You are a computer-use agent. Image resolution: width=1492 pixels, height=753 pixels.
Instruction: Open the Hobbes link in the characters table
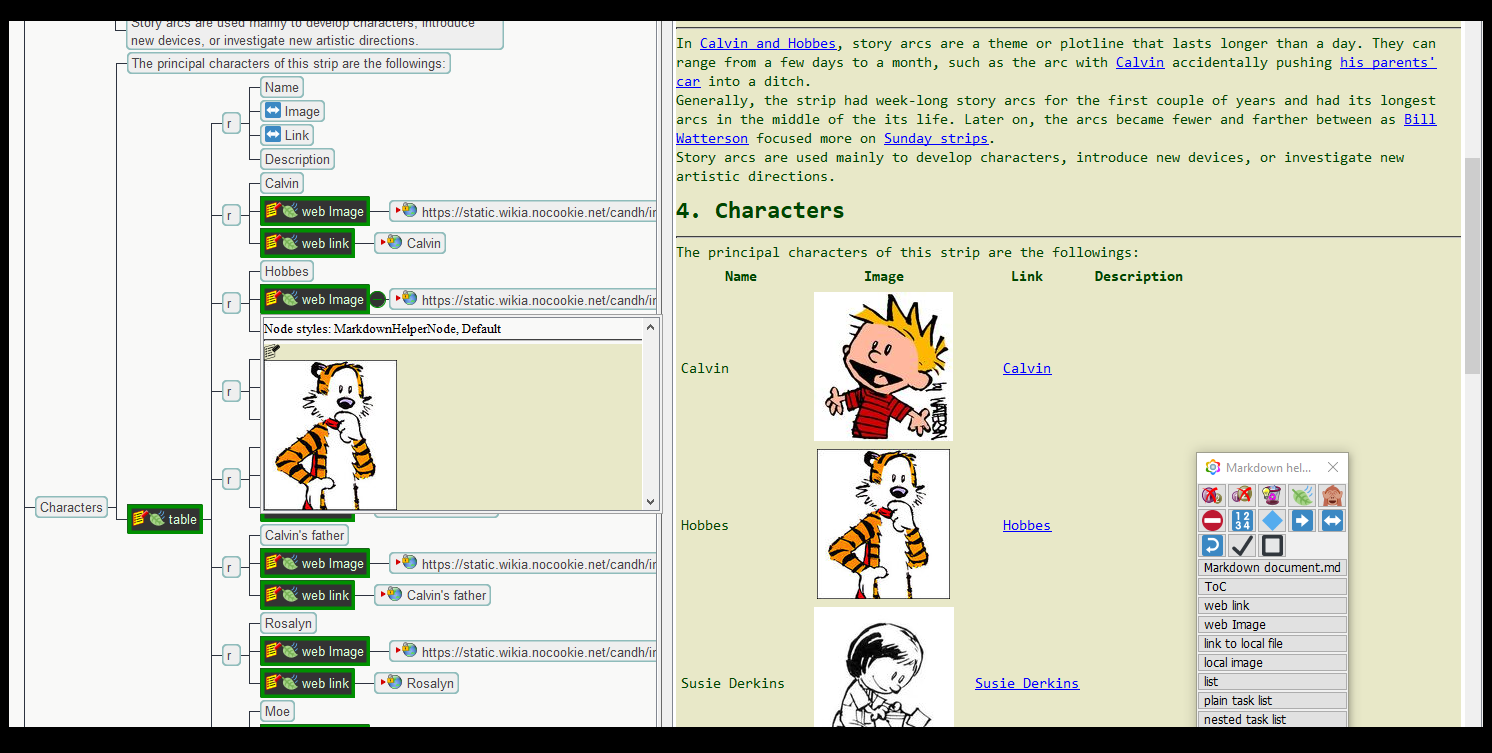click(x=1027, y=525)
